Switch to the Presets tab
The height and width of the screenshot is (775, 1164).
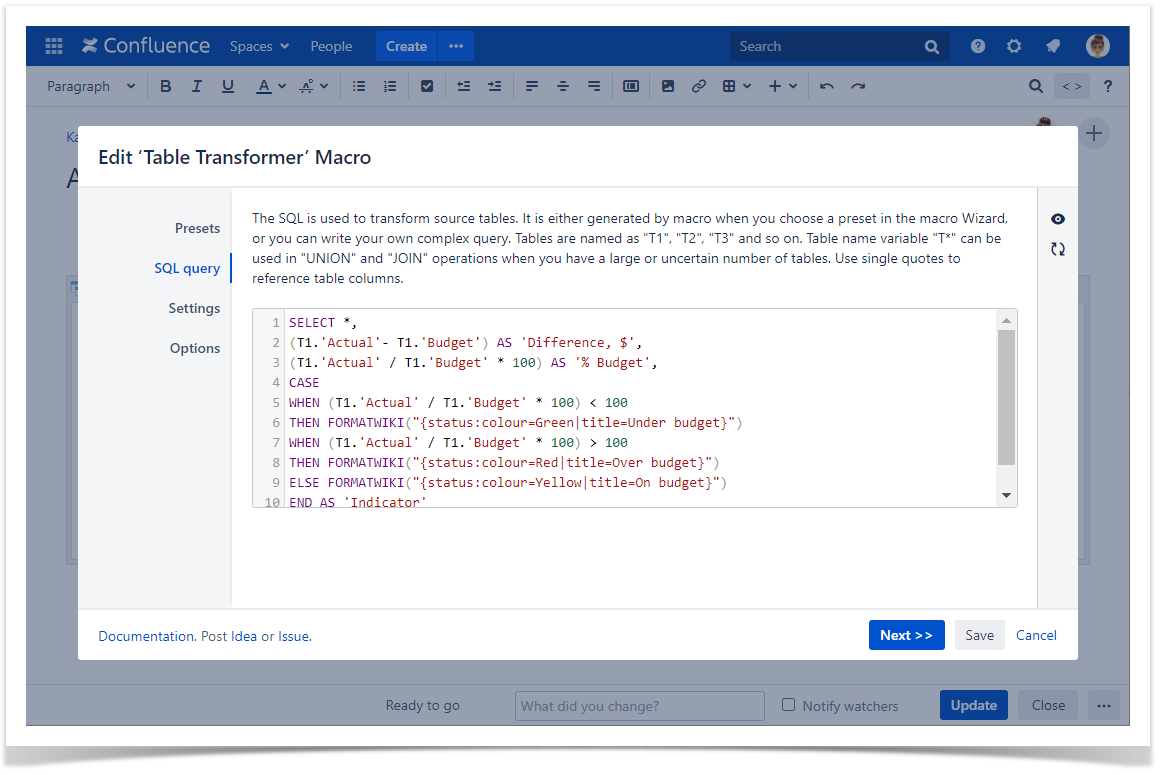tap(197, 228)
